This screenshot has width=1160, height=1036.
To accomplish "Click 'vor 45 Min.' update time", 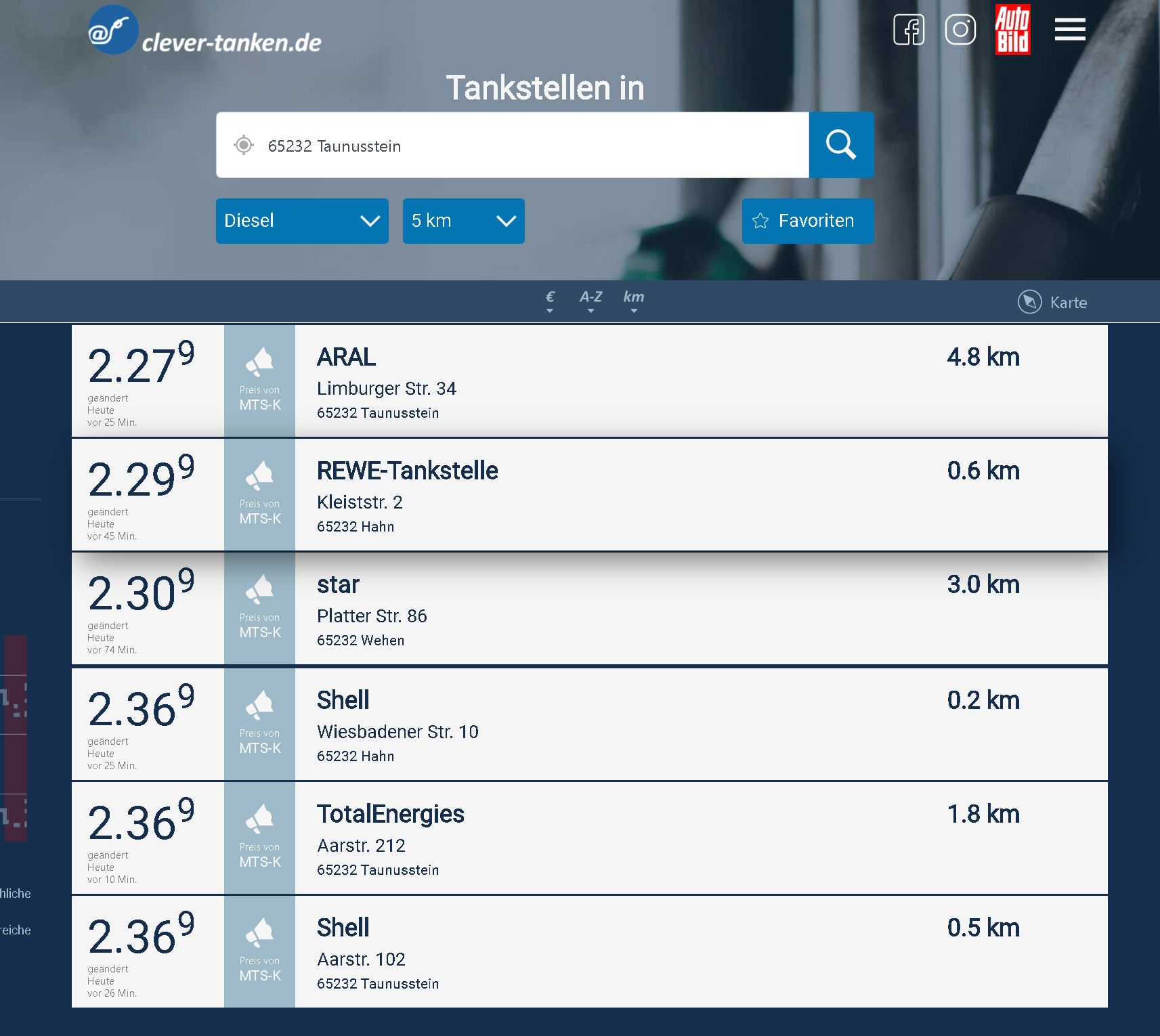I will click(112, 536).
